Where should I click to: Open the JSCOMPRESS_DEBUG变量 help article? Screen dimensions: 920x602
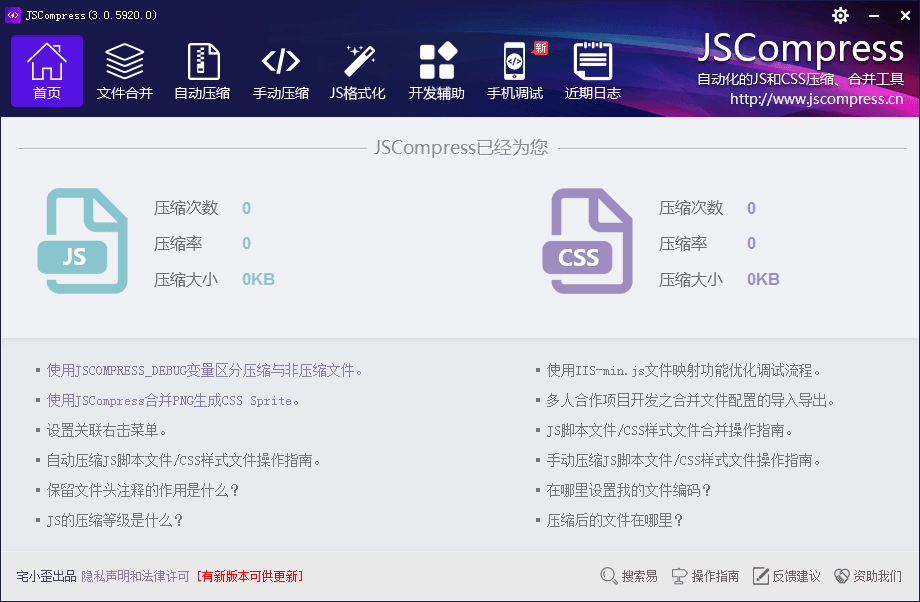pos(205,370)
